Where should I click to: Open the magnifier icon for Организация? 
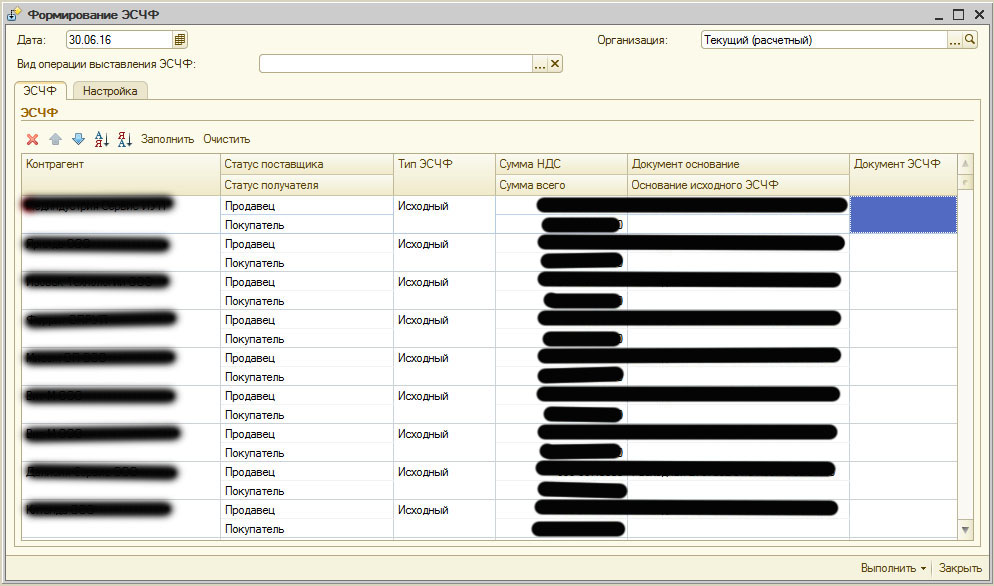pos(969,40)
